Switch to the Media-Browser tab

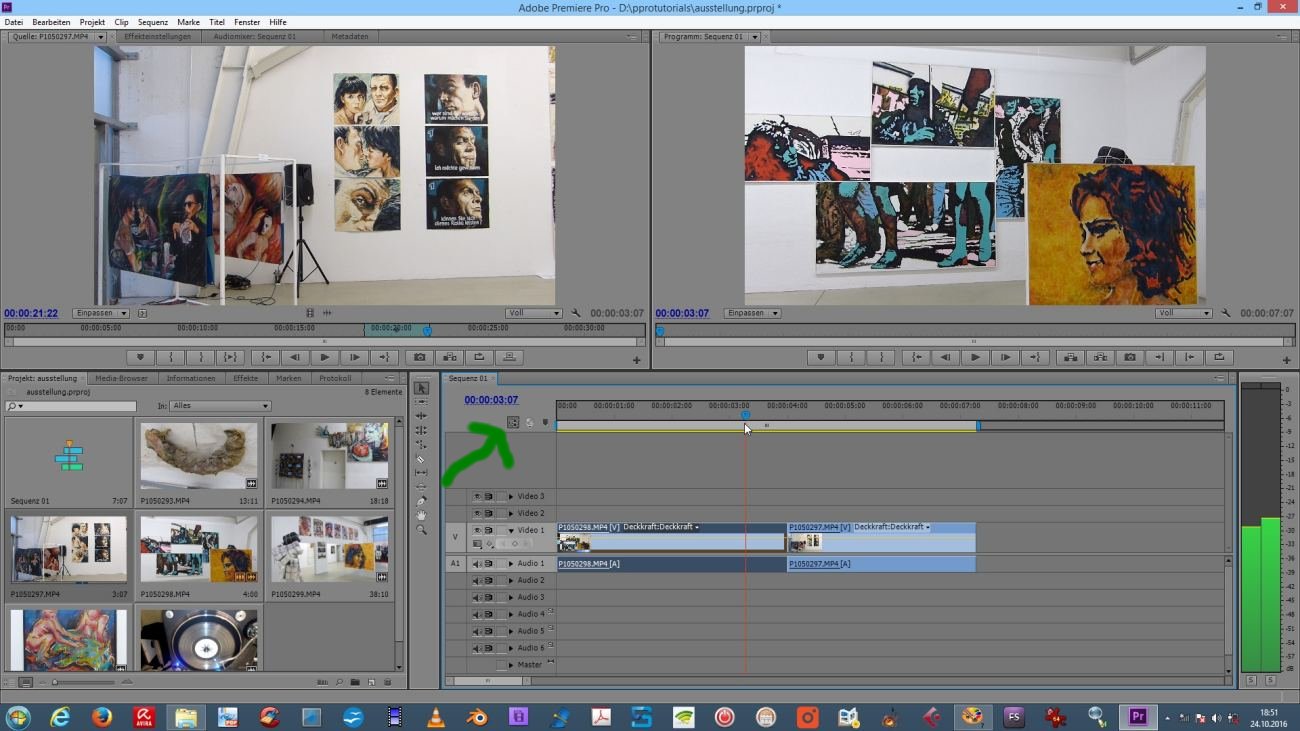coord(121,378)
